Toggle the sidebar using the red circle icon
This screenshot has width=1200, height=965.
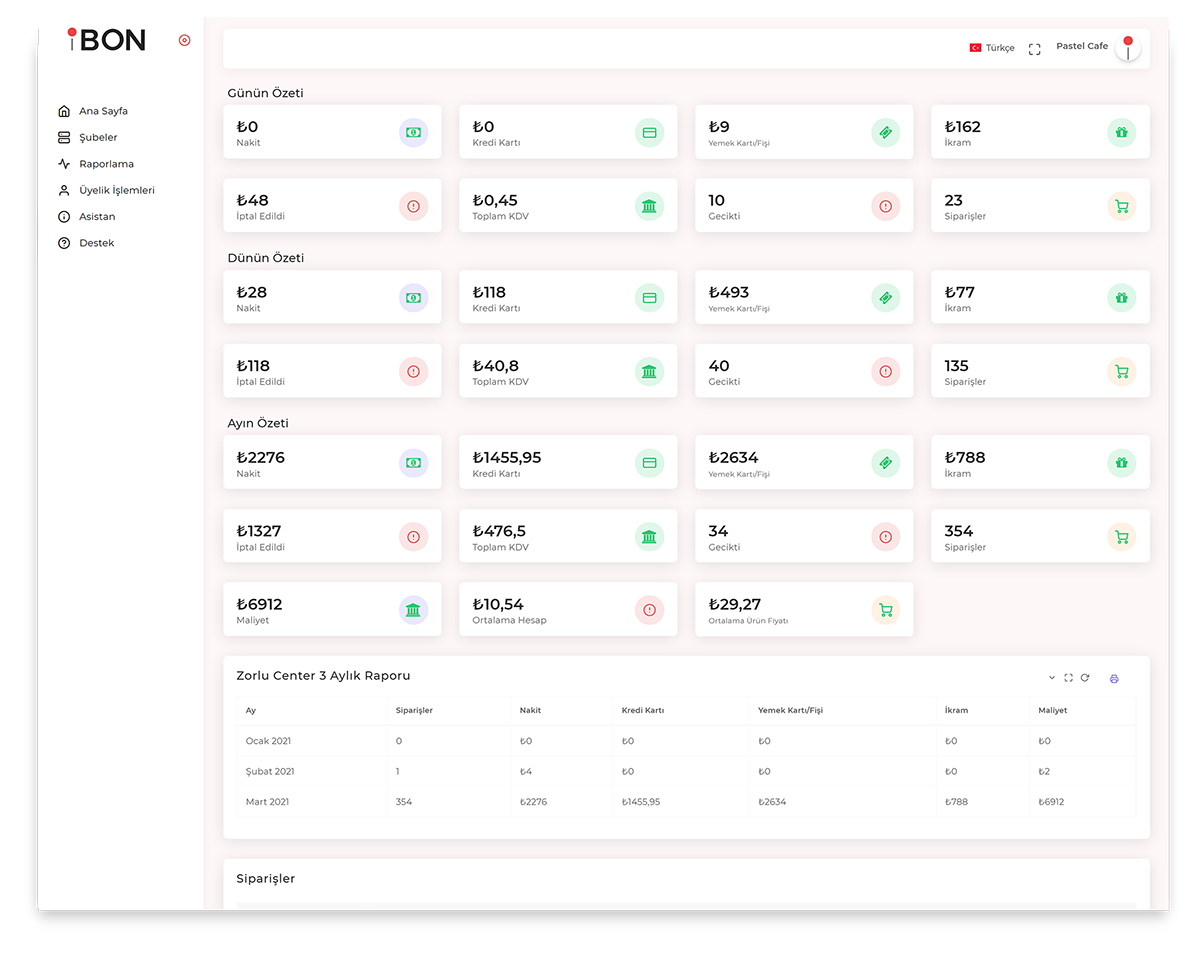(184, 40)
